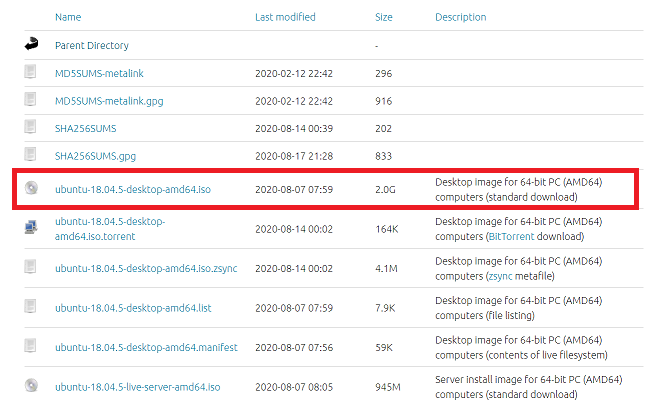Click the 2020-08-07 08:05 modified date
The height and width of the screenshot is (404, 655).
294,387
